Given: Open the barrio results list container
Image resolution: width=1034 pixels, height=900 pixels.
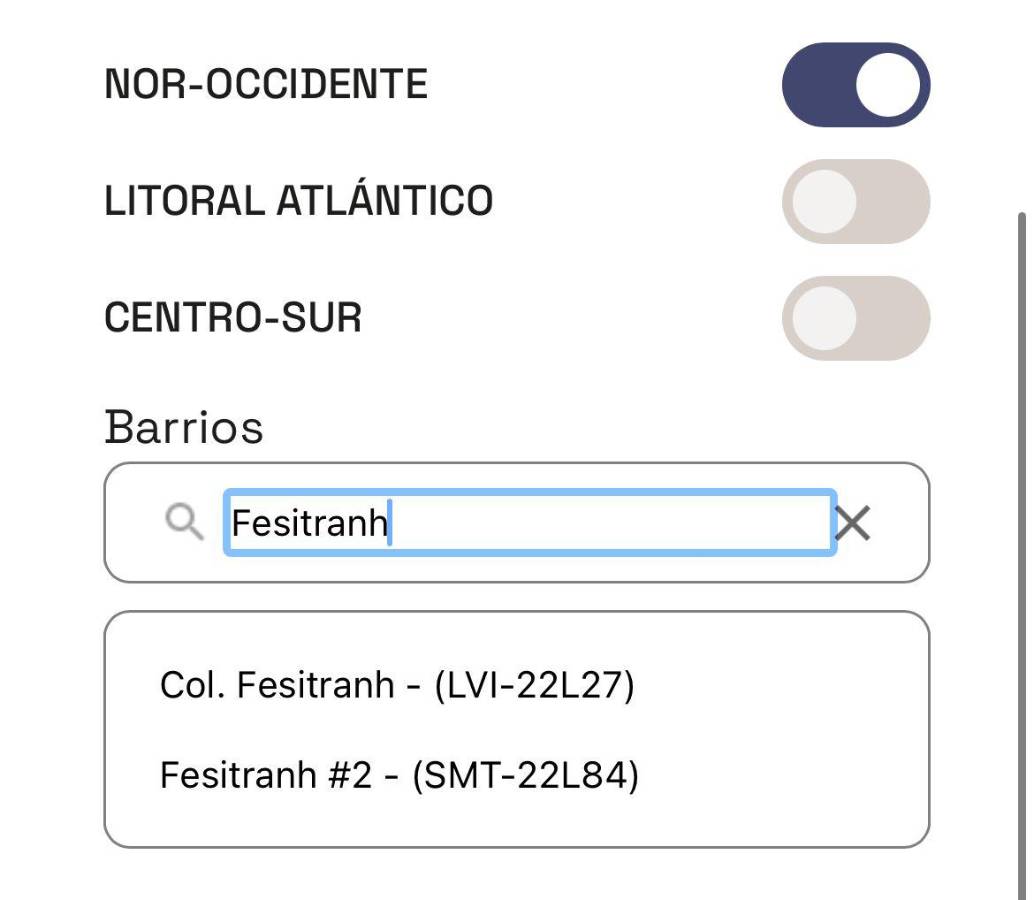Looking at the screenshot, I should click(517, 727).
